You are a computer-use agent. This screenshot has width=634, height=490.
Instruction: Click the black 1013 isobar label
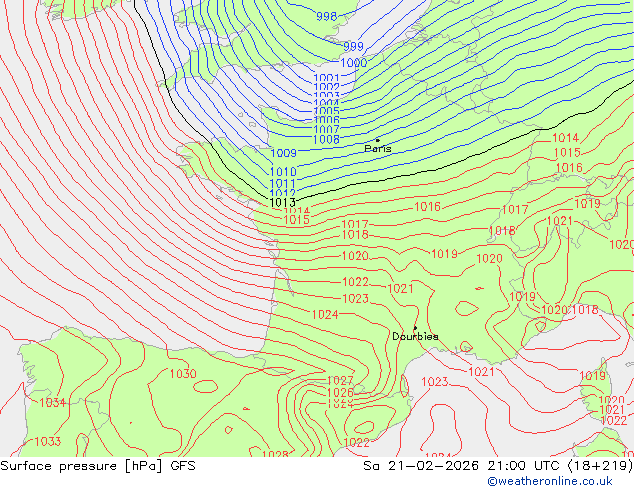[x=282, y=202]
